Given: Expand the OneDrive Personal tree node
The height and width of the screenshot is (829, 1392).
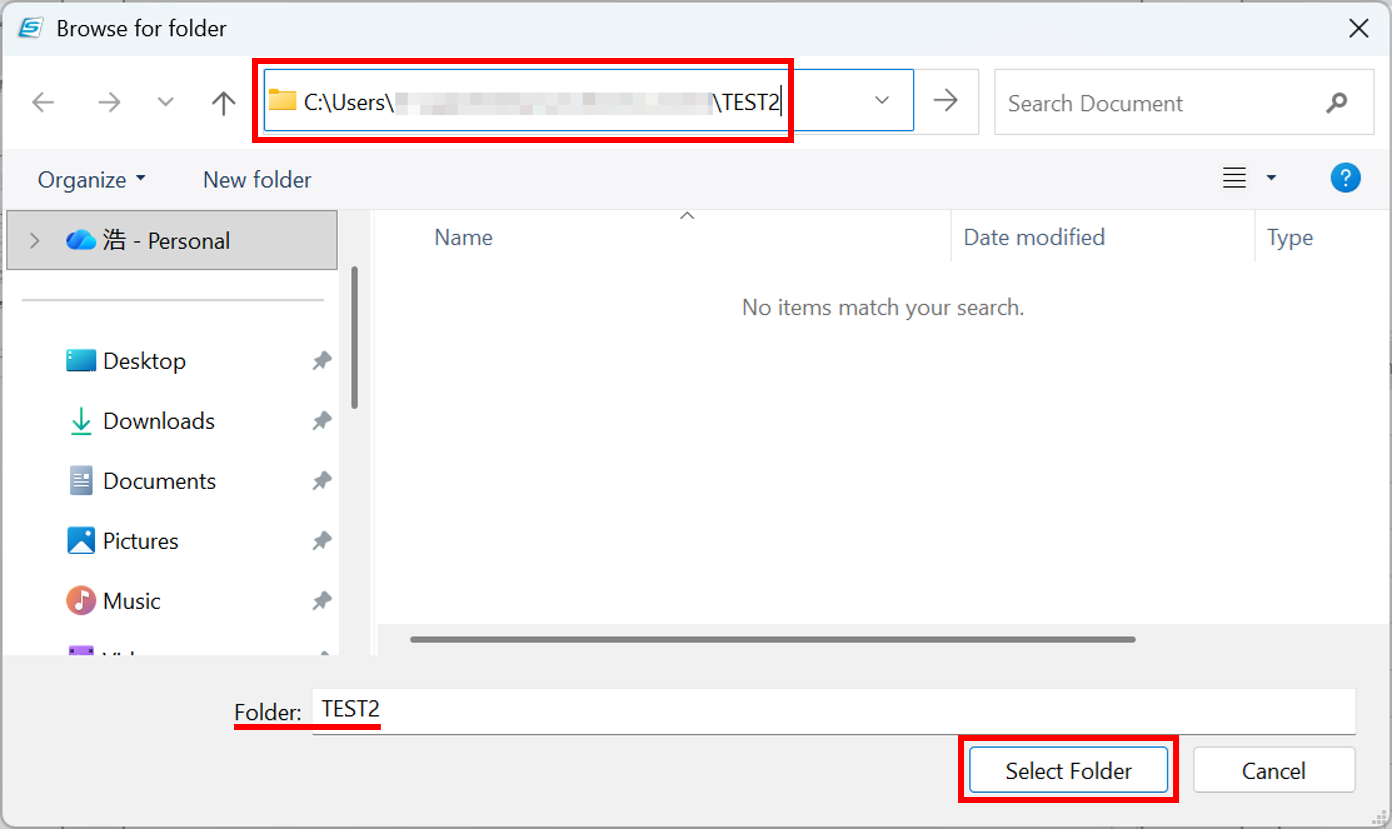Looking at the screenshot, I should (x=35, y=240).
